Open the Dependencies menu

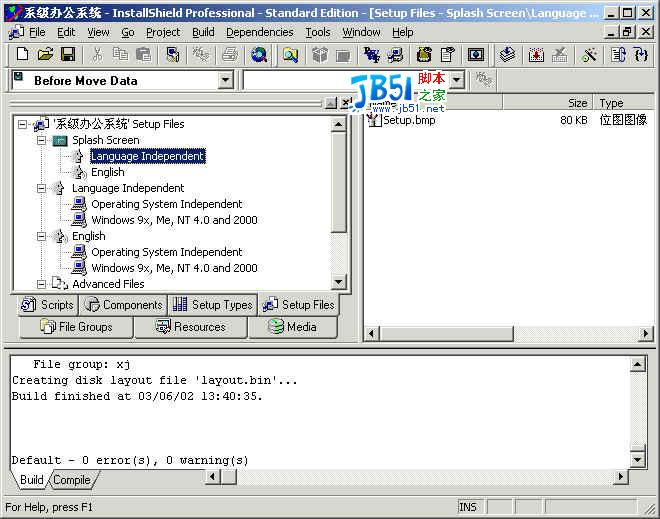pos(260,32)
